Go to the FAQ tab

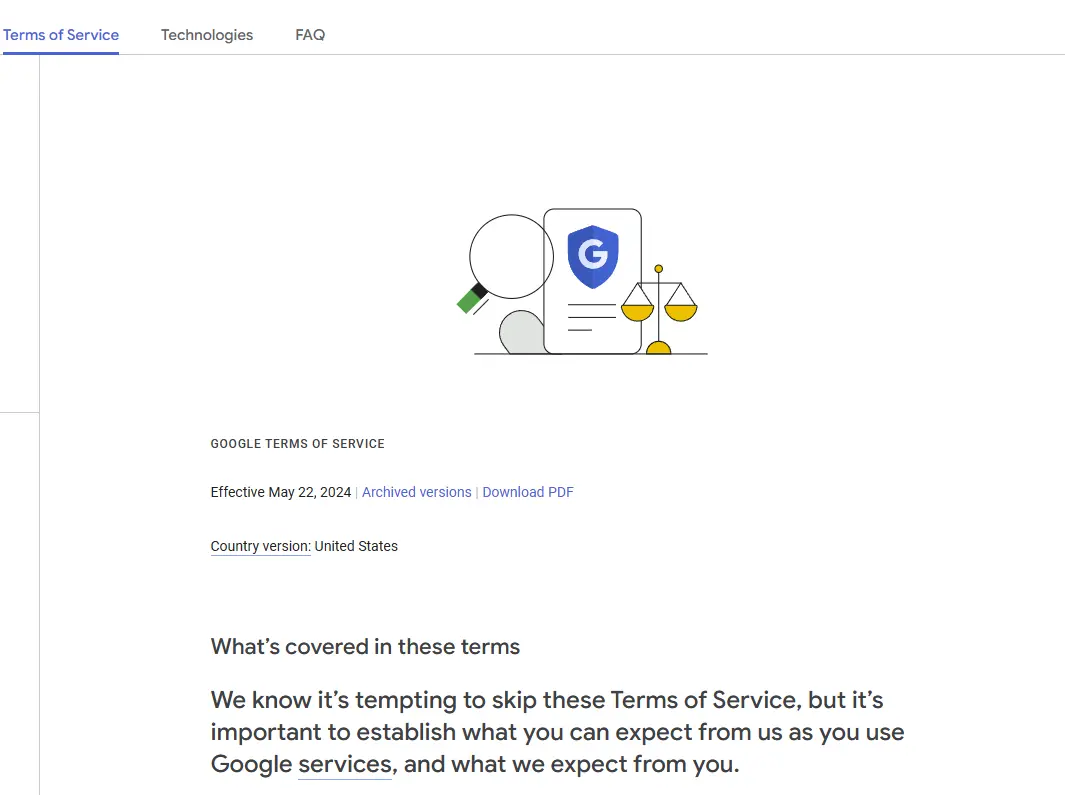pos(310,35)
